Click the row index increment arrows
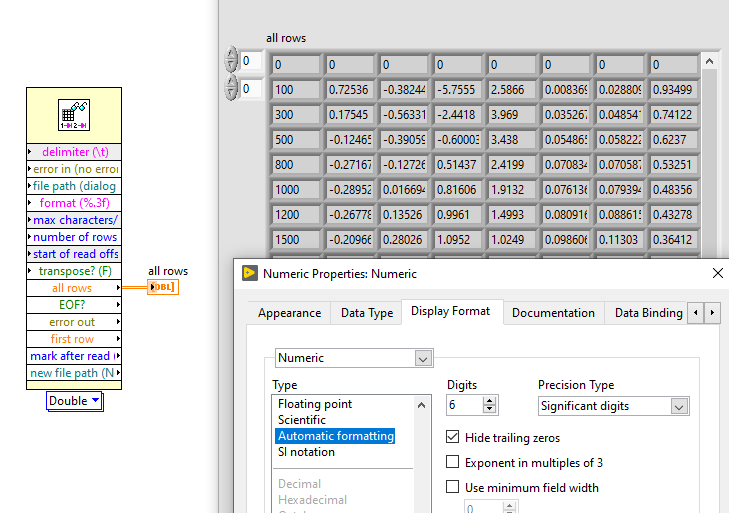The height and width of the screenshot is (513, 729). (232, 56)
